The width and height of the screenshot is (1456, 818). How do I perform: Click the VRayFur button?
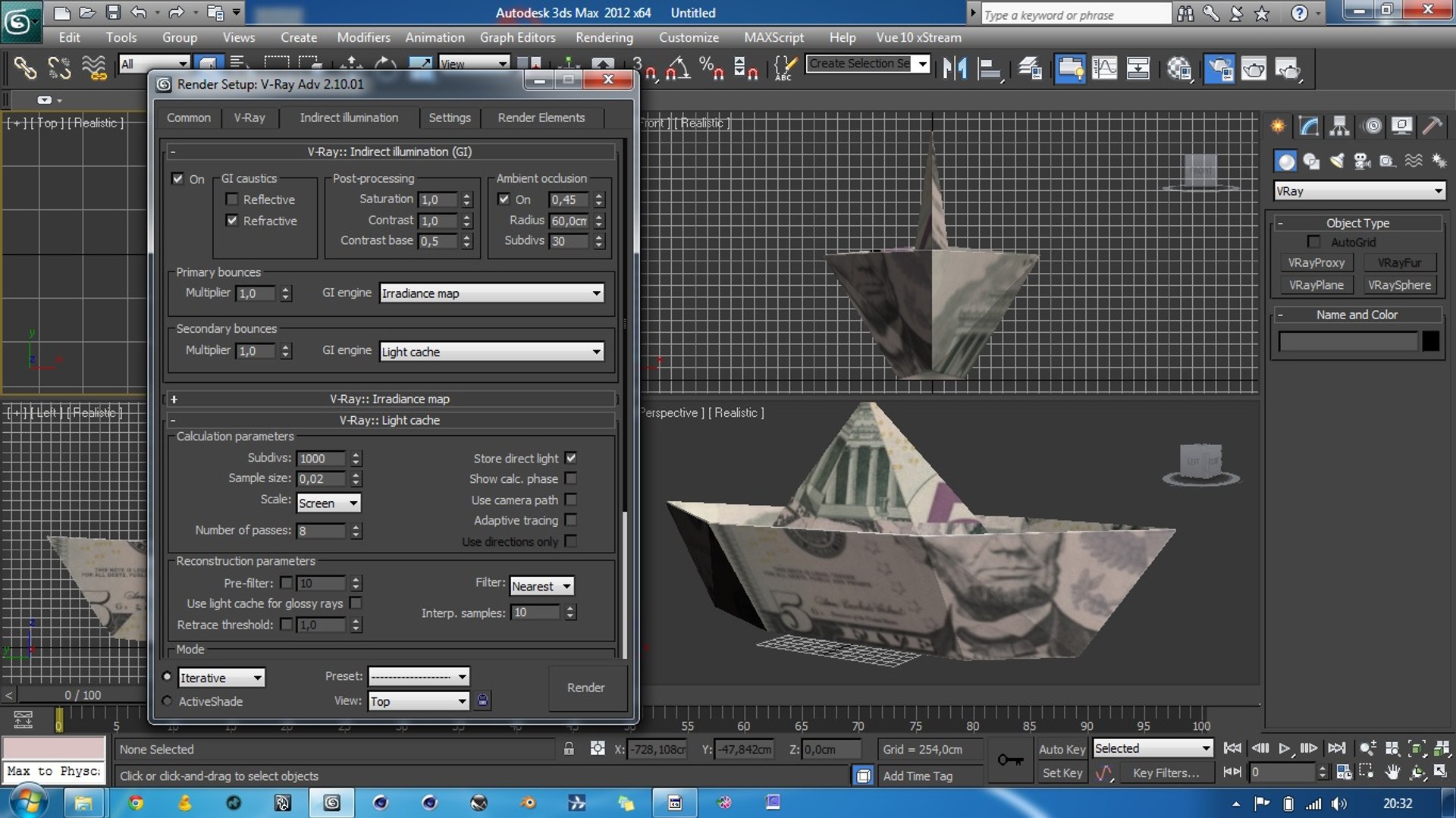[1400, 262]
